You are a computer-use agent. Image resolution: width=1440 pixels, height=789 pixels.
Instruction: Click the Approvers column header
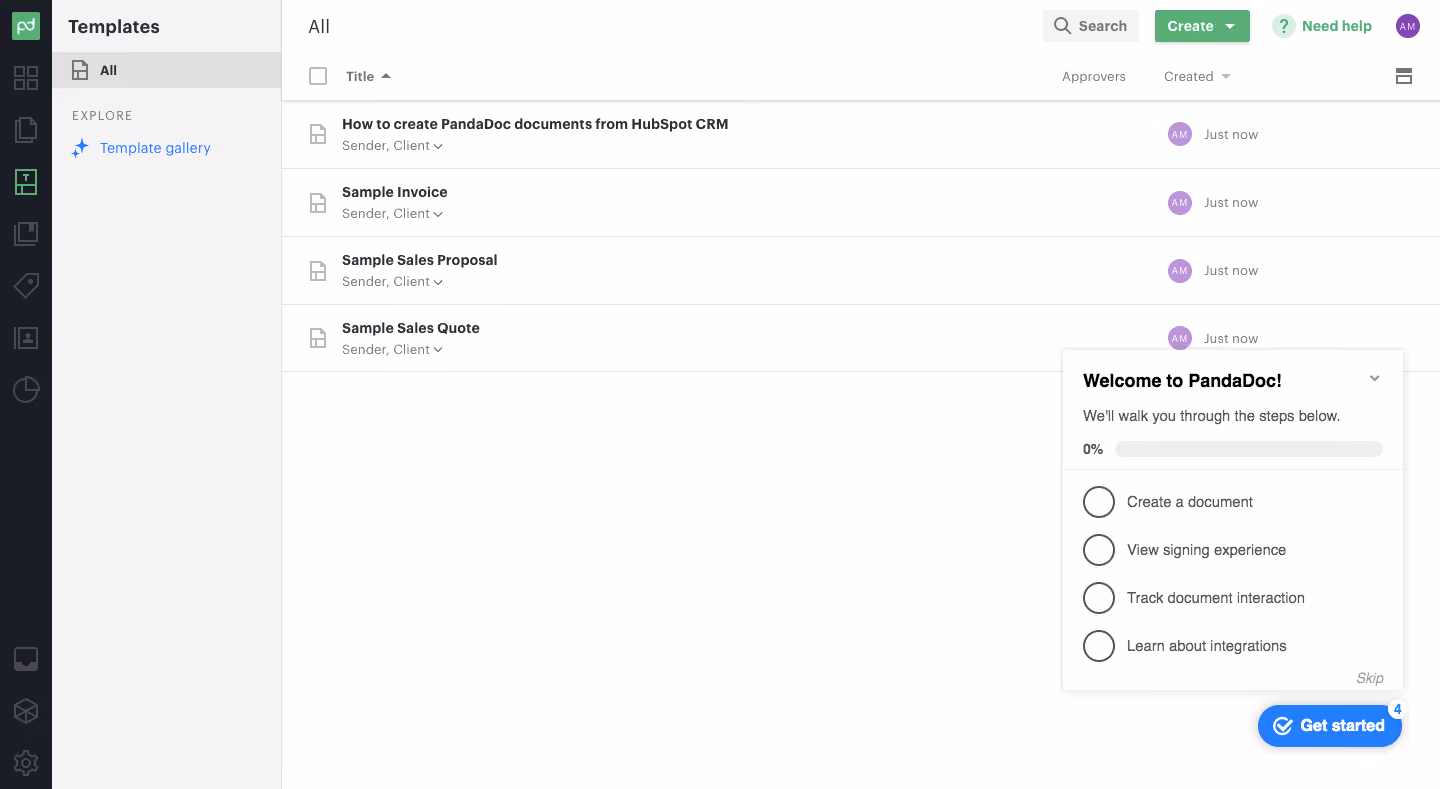1094,76
